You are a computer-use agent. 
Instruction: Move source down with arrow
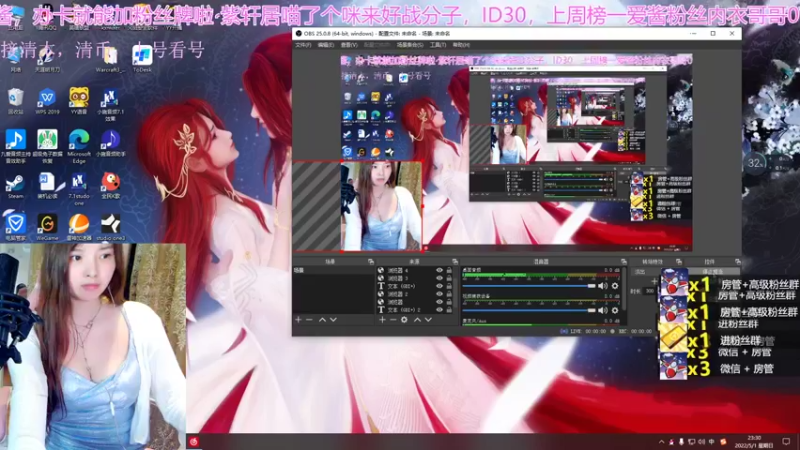(428, 320)
